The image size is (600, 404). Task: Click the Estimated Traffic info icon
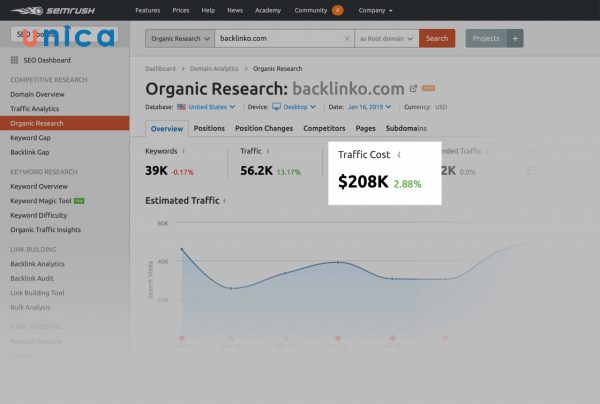225,201
